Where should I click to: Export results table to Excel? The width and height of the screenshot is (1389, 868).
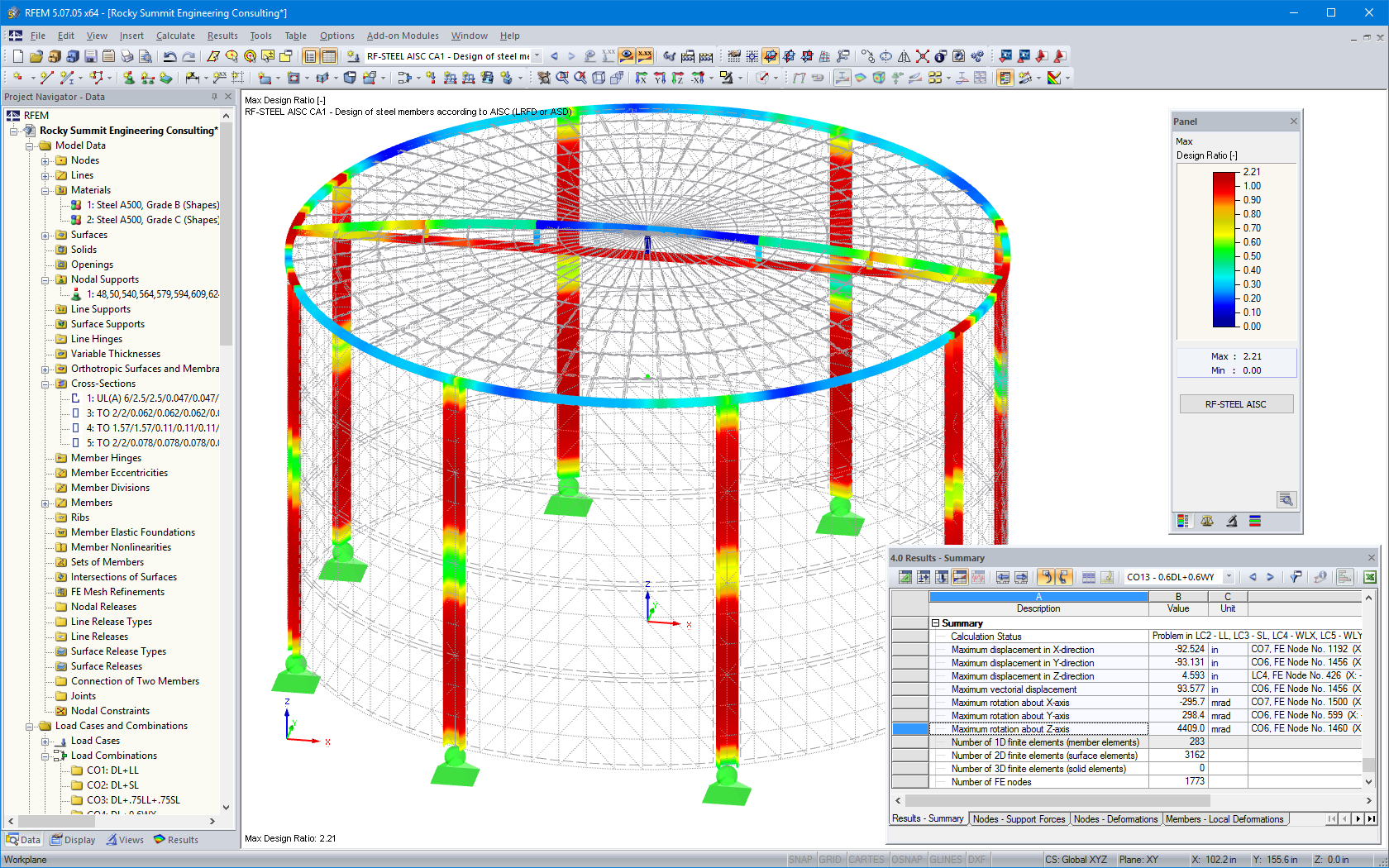[x=1370, y=577]
